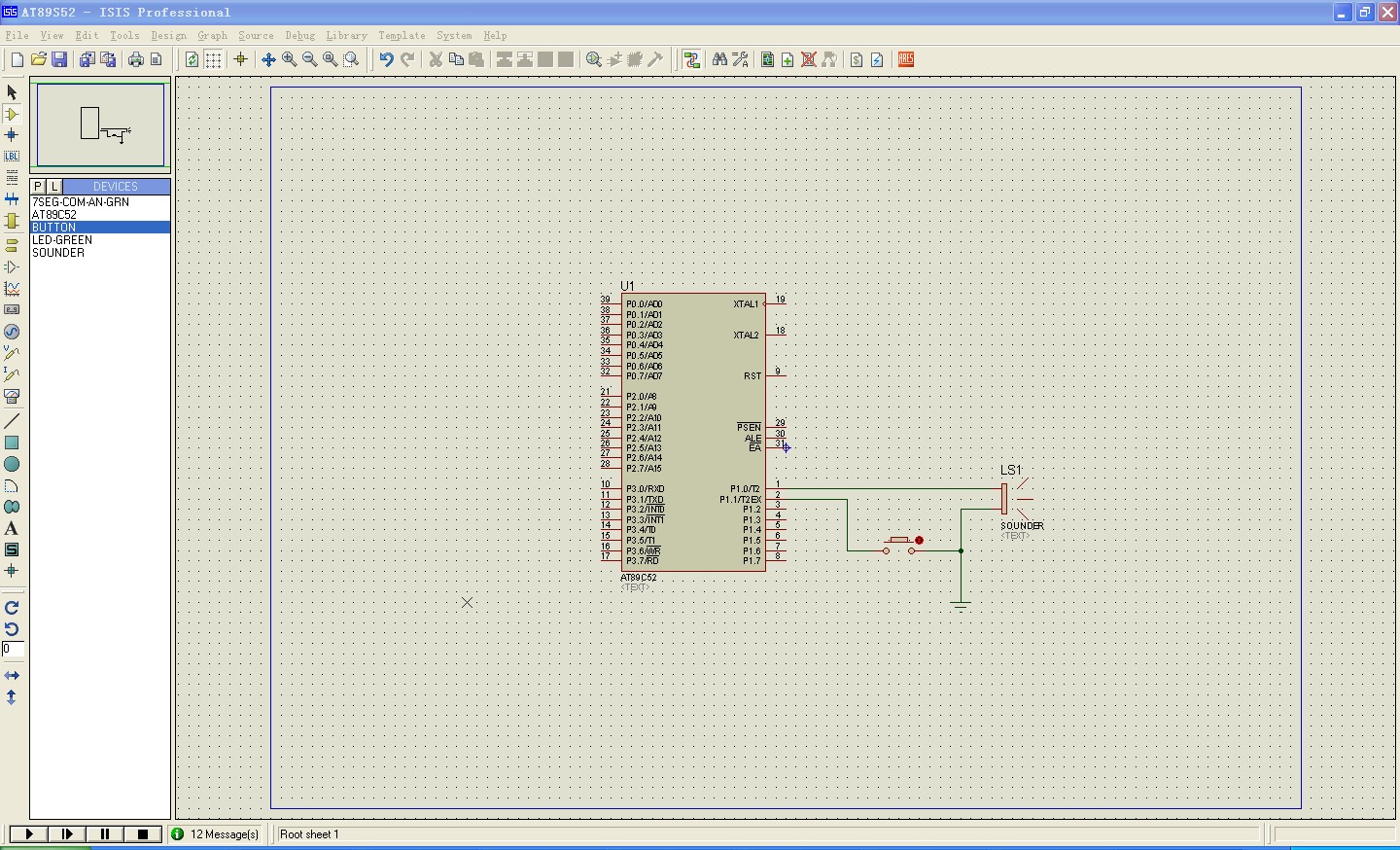Click the L library manage button
The image size is (1400, 850).
(x=54, y=186)
